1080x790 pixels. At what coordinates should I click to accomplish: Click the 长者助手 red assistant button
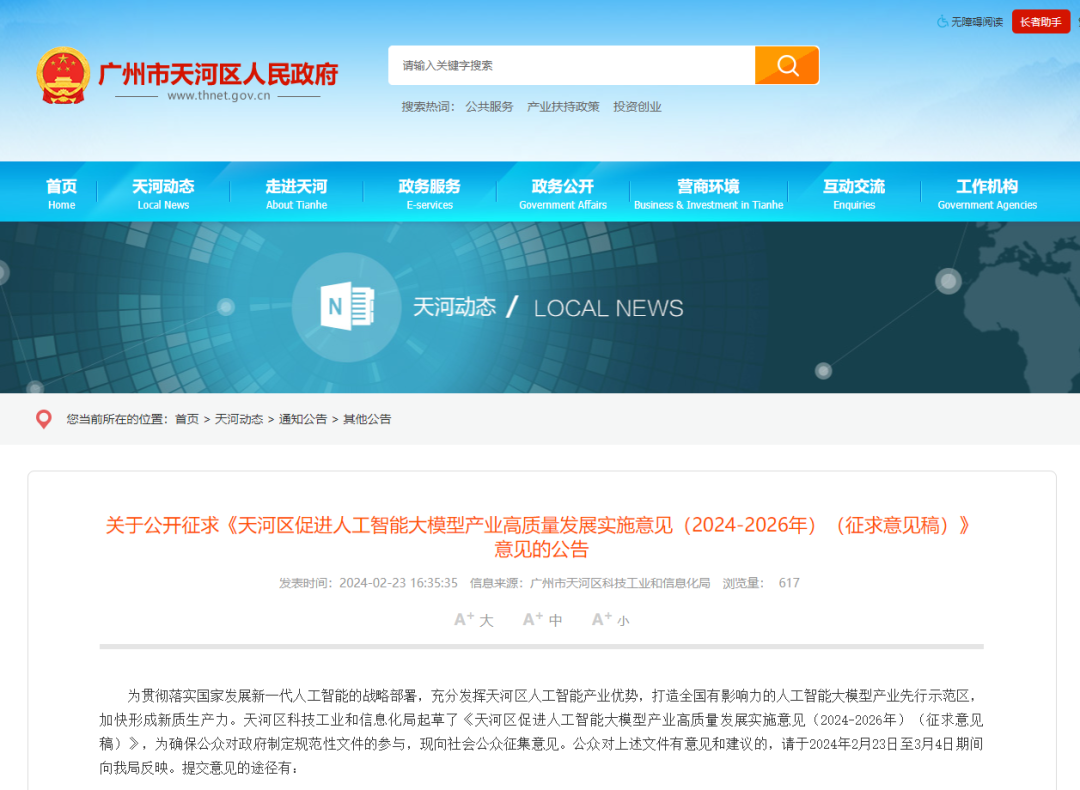[1040, 20]
